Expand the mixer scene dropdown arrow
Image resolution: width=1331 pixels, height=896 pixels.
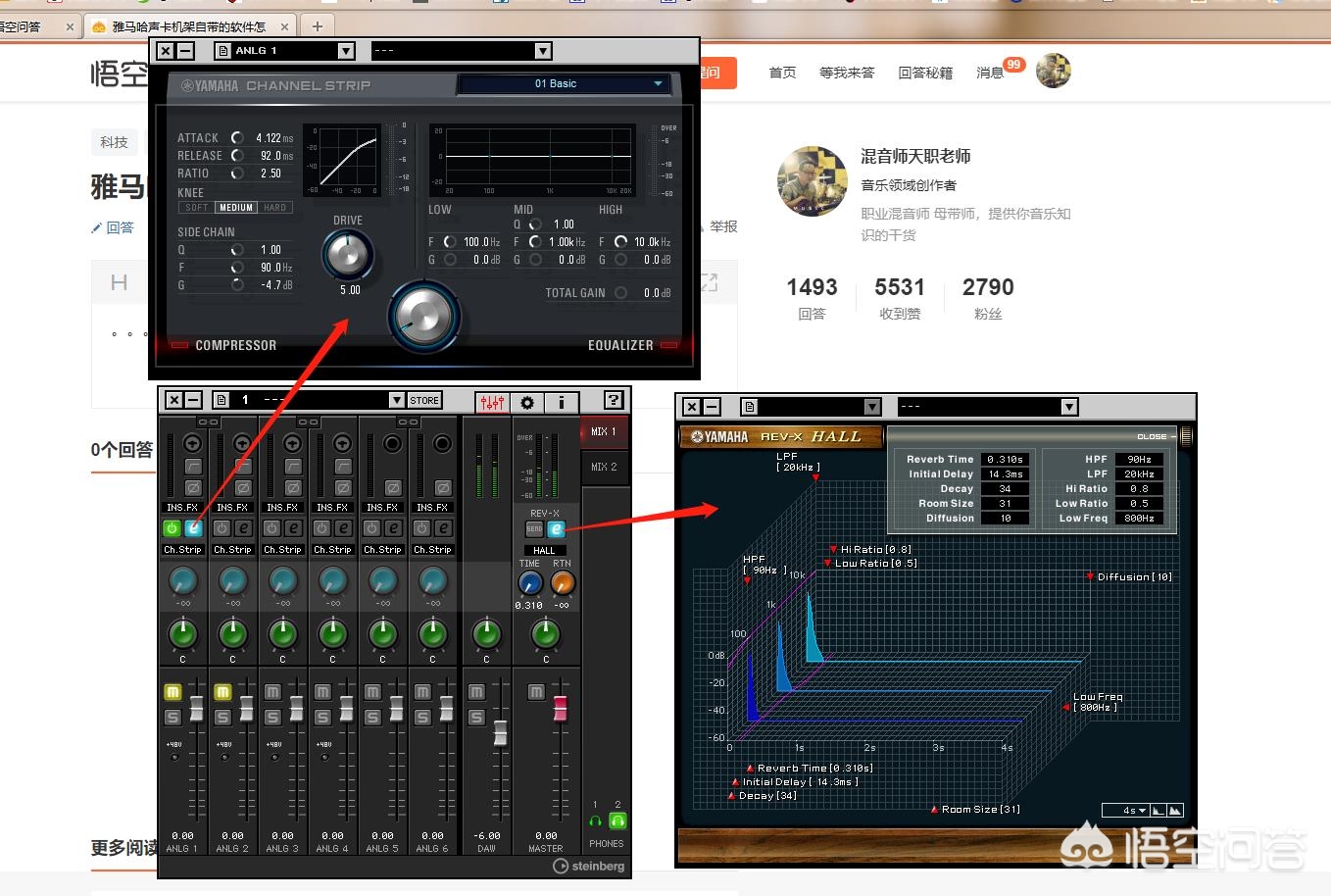[x=396, y=400]
